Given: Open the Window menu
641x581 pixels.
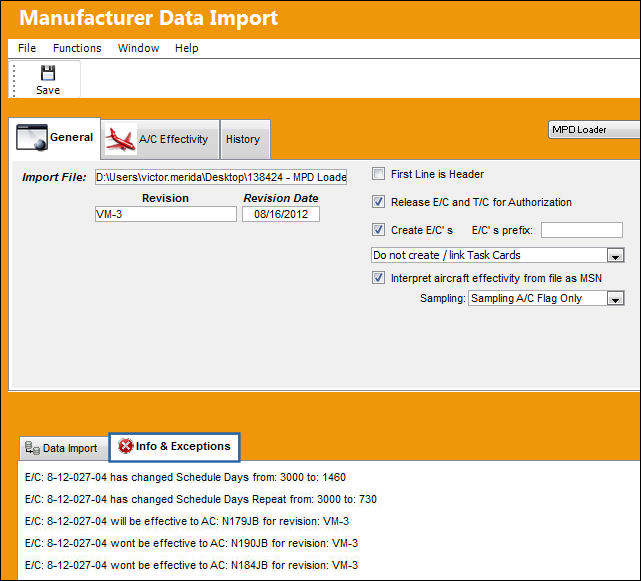Looking at the screenshot, I should (x=138, y=48).
